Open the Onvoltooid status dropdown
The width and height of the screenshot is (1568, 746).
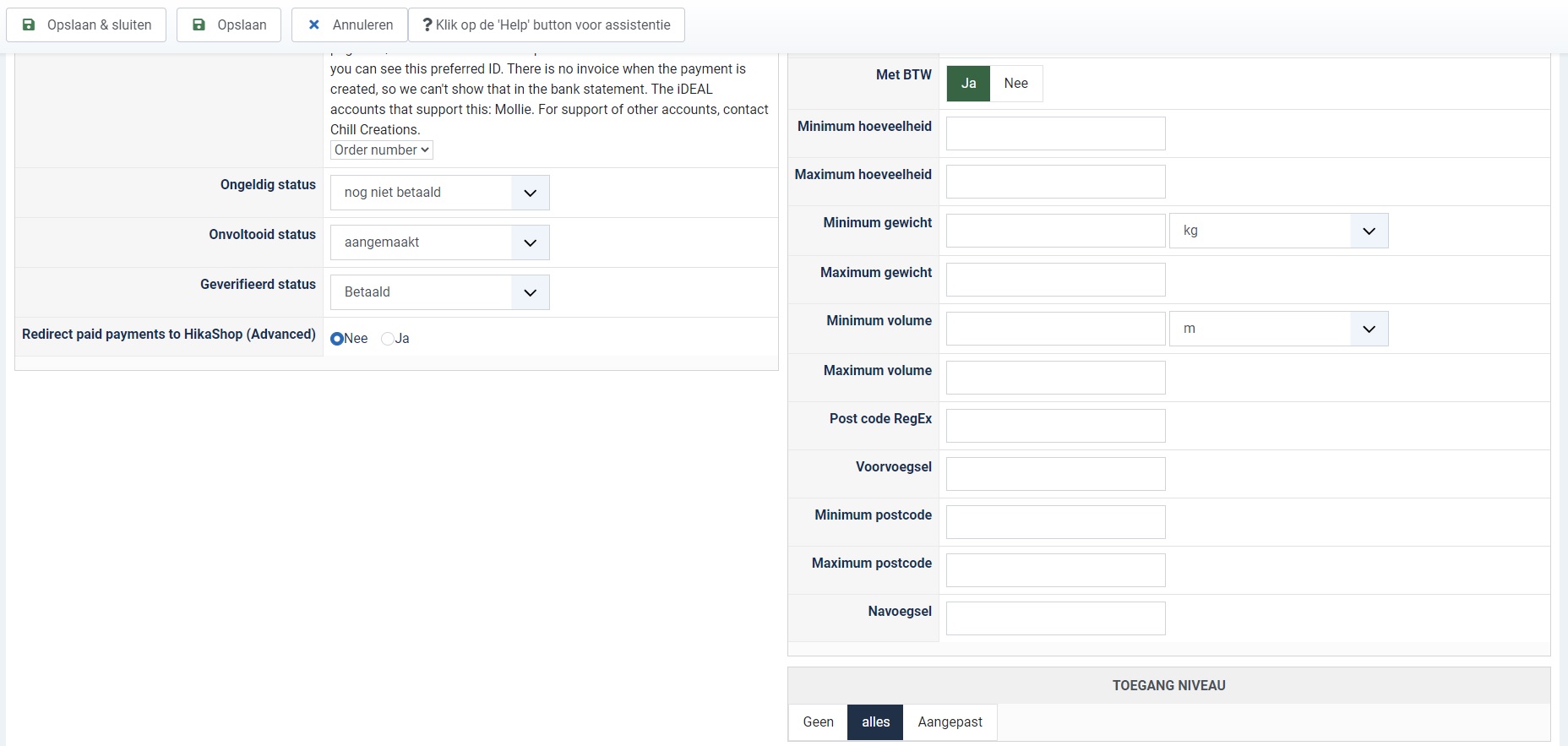click(x=439, y=242)
